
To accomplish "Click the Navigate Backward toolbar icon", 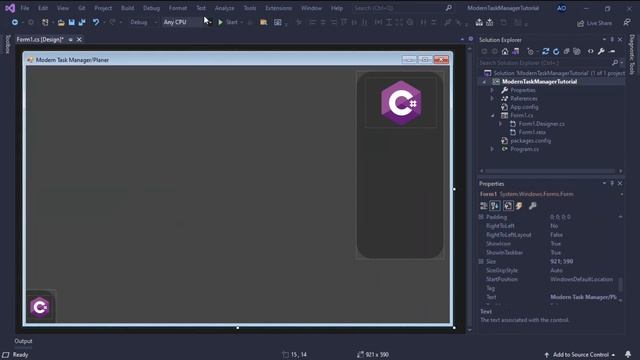I will click(x=15, y=22).
